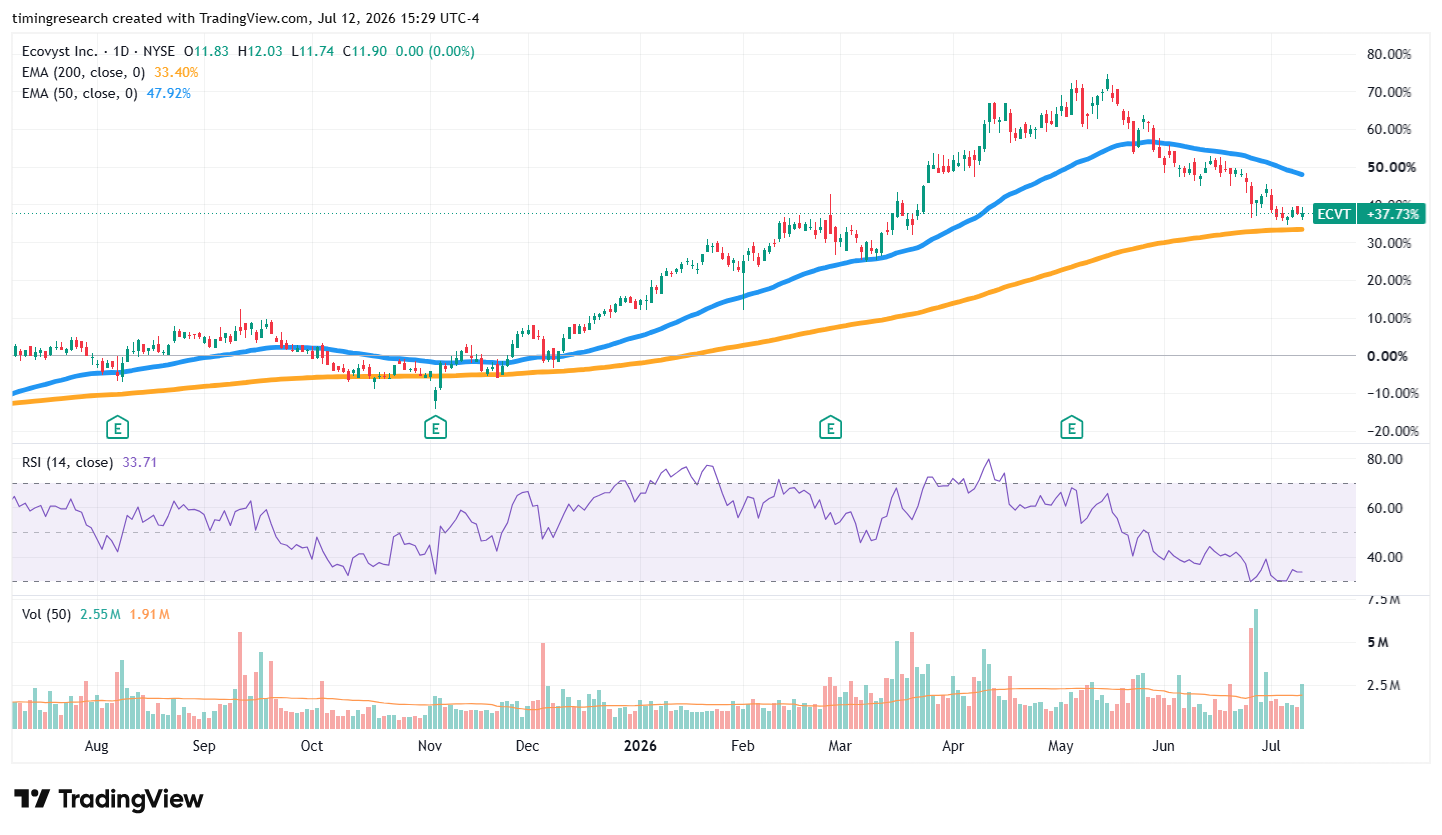The width and height of the screenshot is (1442, 835).
Task: Click the change value 0.00 (0.00%)
Action: (435, 51)
